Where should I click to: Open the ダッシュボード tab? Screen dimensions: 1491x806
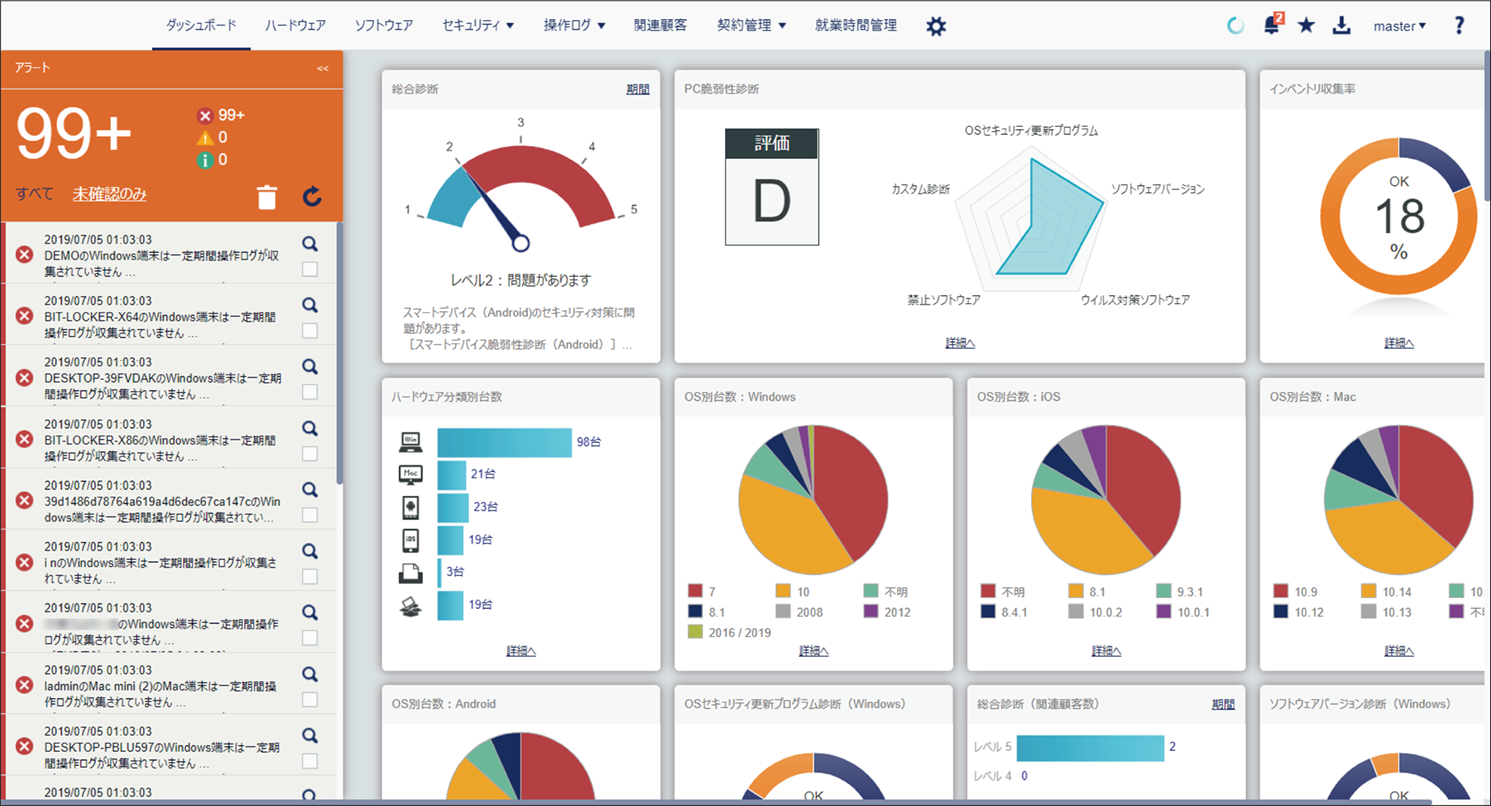pyautogui.click(x=202, y=26)
